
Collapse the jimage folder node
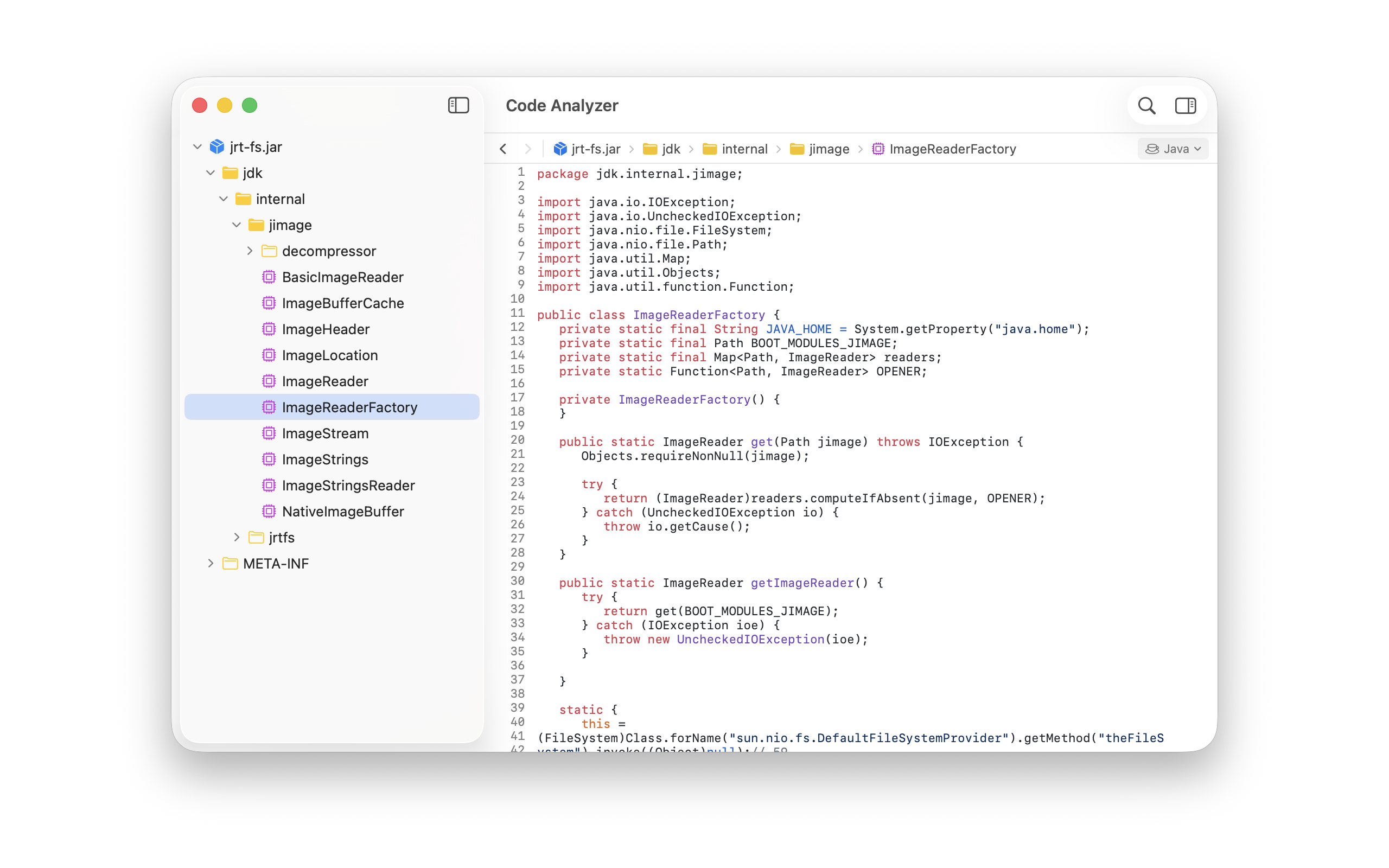[x=237, y=225]
